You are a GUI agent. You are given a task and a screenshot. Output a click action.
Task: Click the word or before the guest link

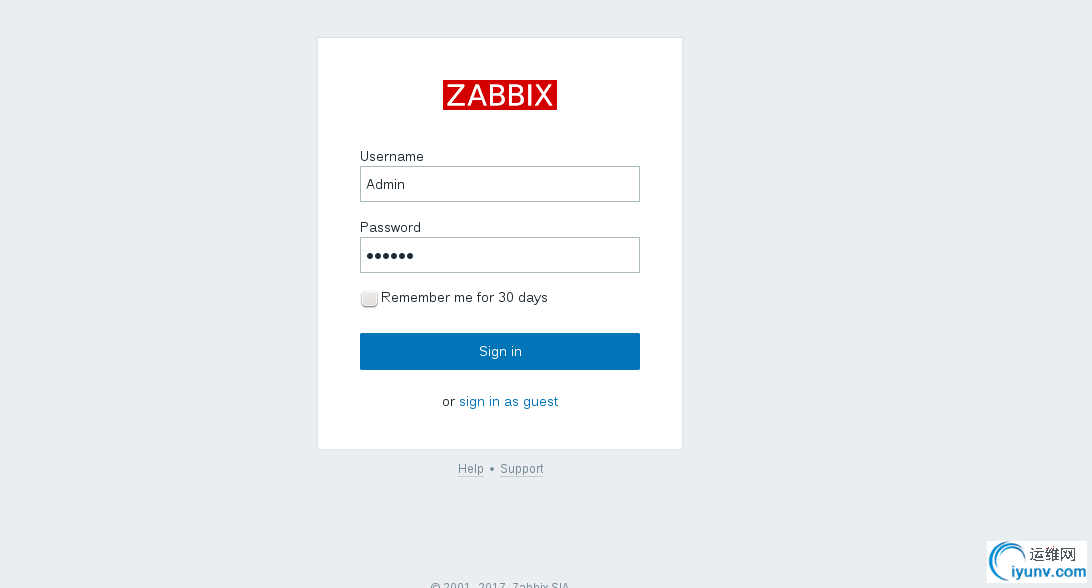click(448, 402)
